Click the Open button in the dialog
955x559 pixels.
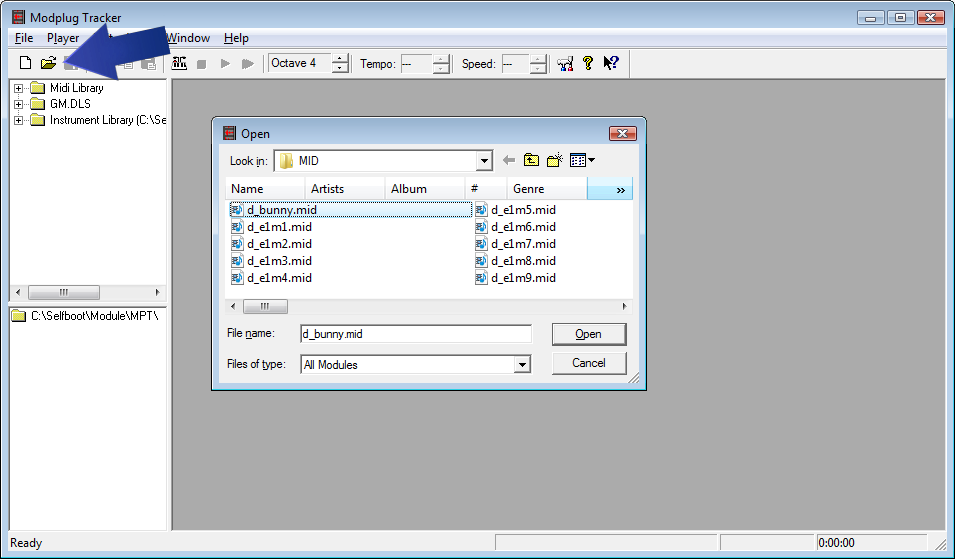click(588, 334)
